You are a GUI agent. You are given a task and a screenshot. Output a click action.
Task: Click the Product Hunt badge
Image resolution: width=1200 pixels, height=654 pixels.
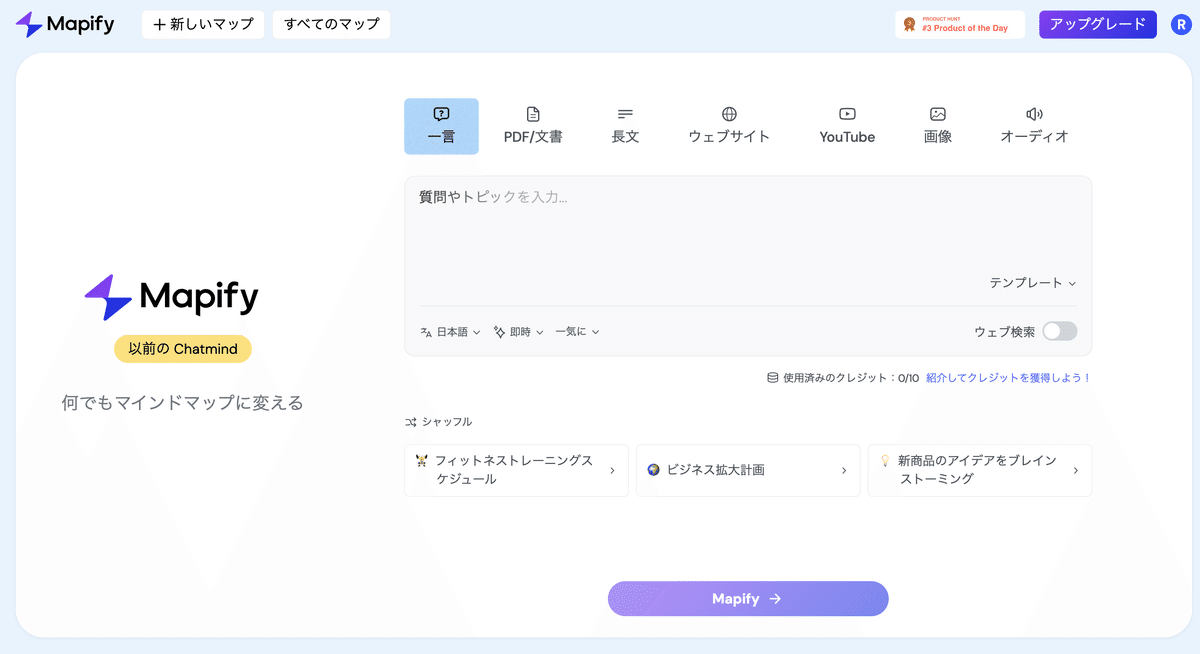click(x=959, y=24)
